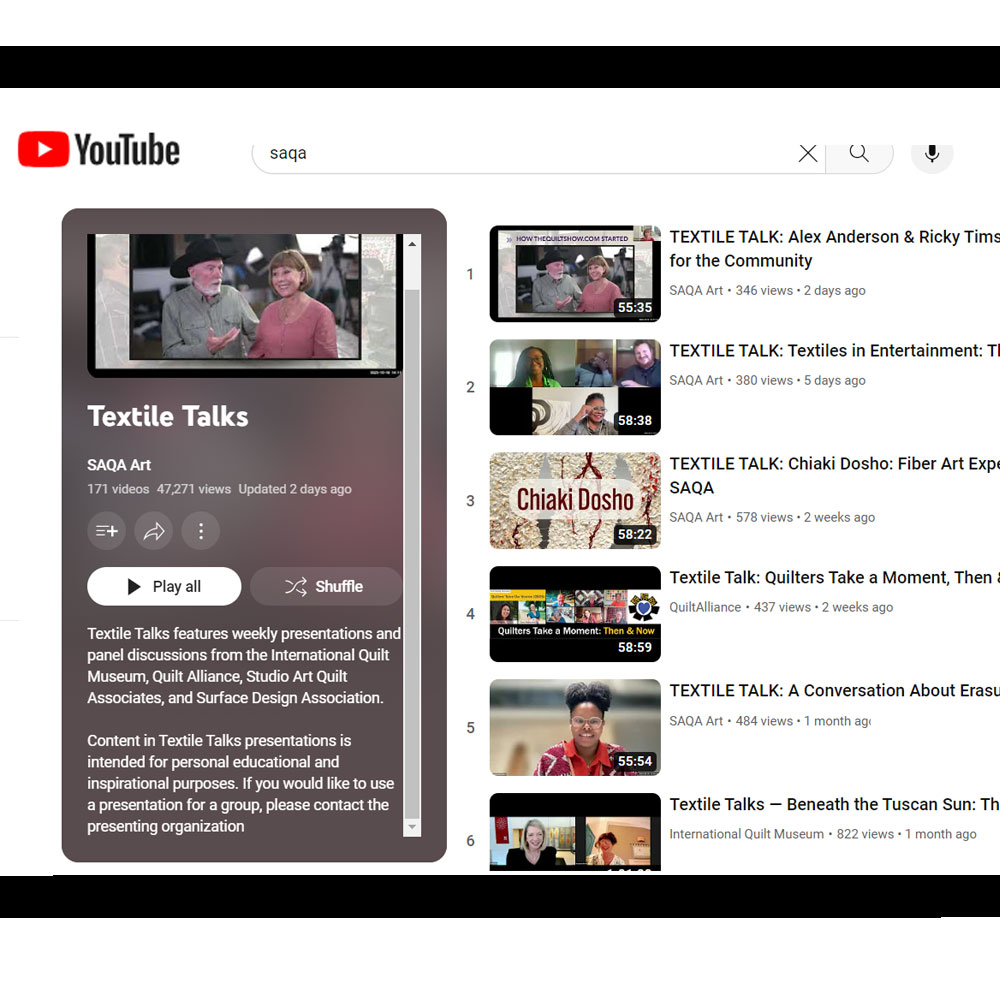
Task: Shuffle the Textile Talks playlist
Action: click(325, 586)
